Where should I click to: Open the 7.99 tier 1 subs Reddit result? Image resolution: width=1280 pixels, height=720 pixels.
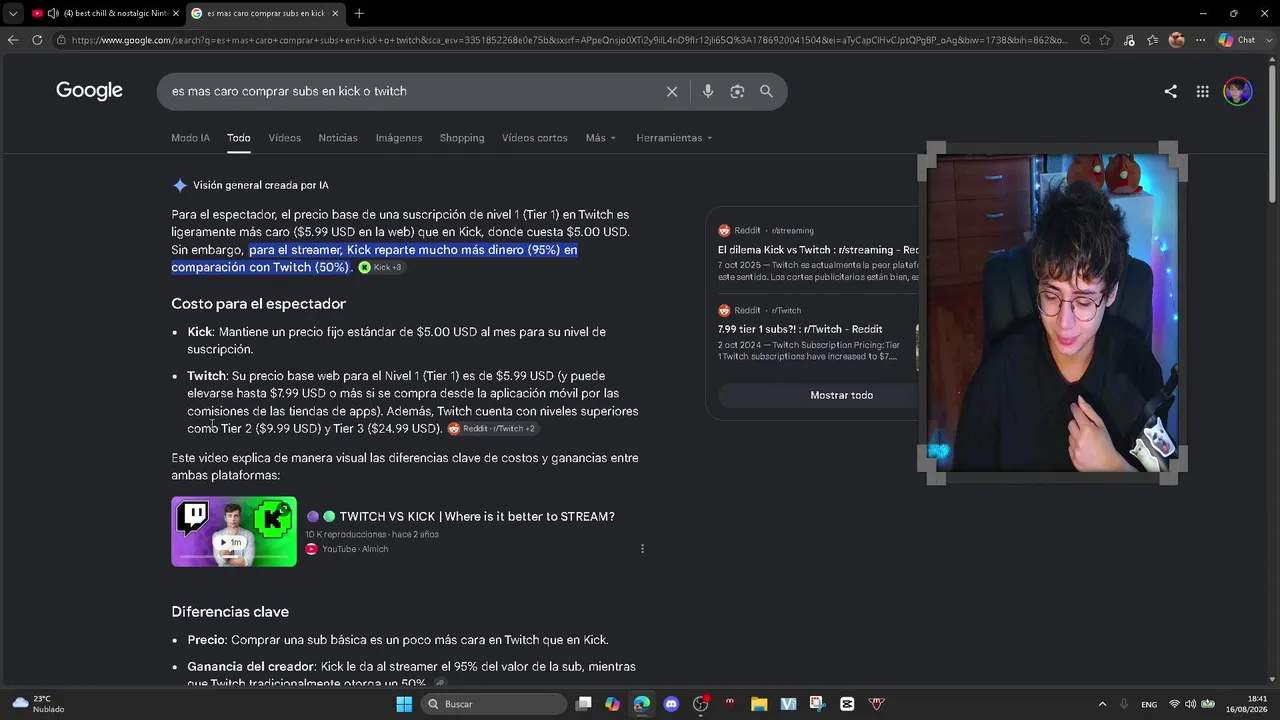click(x=800, y=329)
